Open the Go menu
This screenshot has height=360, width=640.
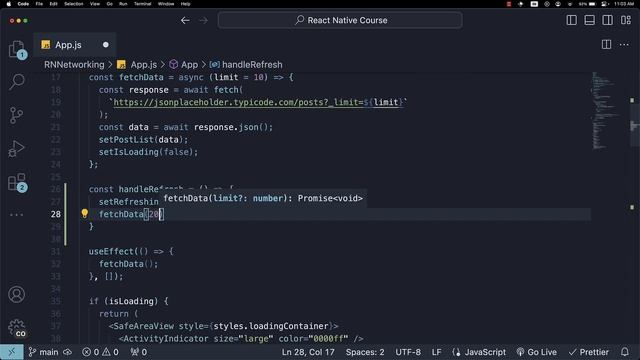[x=109, y=4]
